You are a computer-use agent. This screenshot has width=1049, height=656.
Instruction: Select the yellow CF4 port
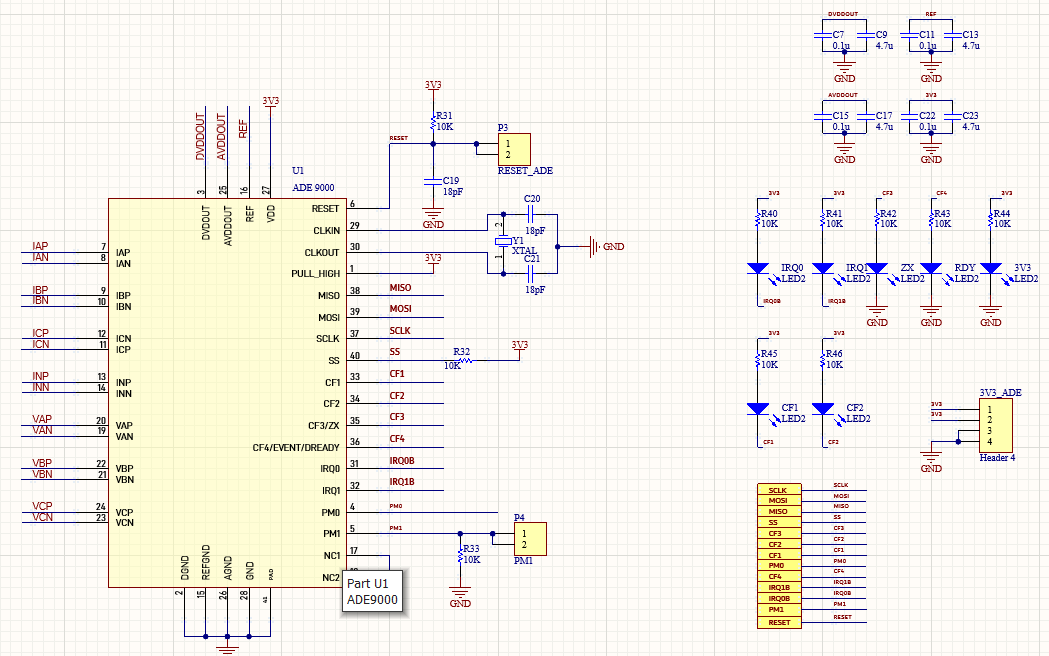pyautogui.click(x=779, y=576)
